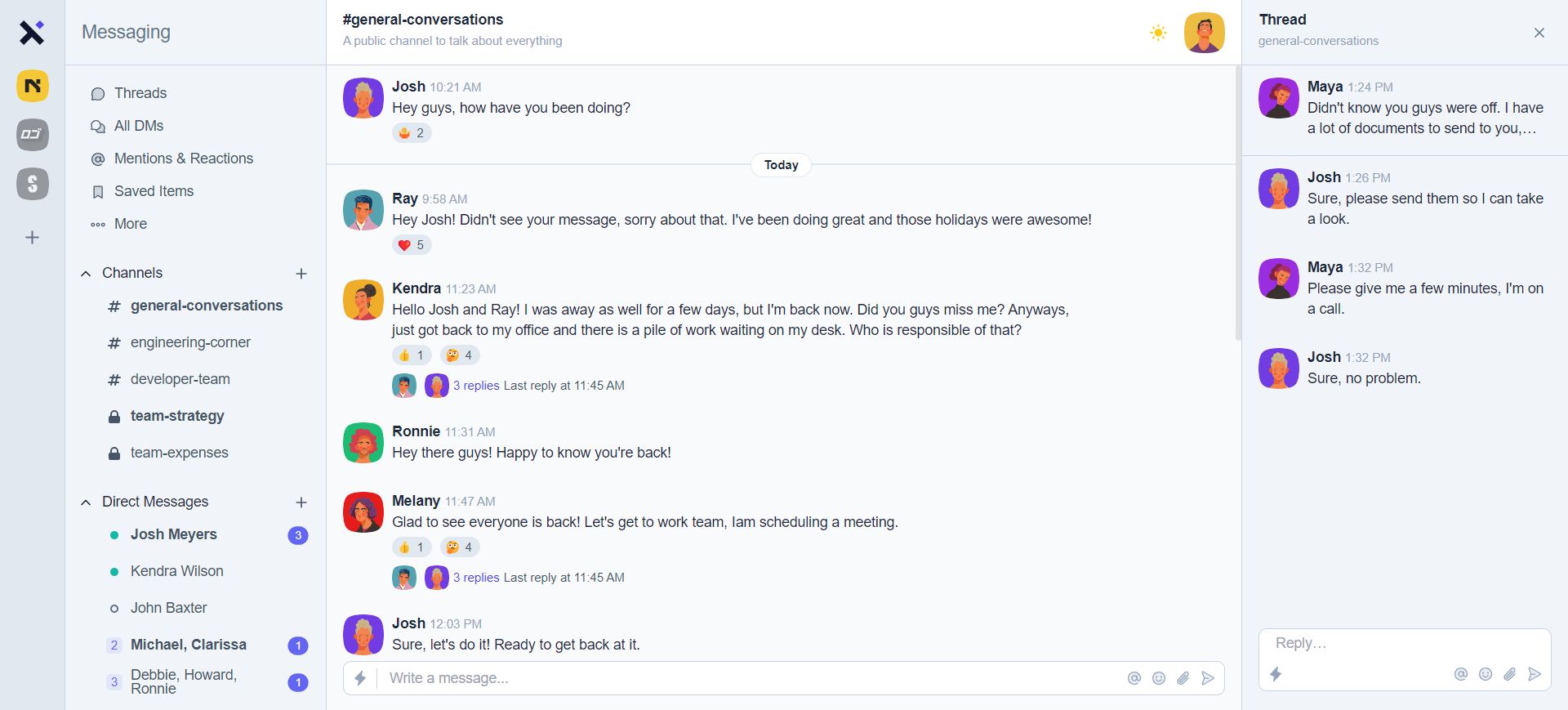Image resolution: width=1568 pixels, height=710 pixels.
Task: Click the mention @ icon in thread reply
Action: [x=1461, y=674]
